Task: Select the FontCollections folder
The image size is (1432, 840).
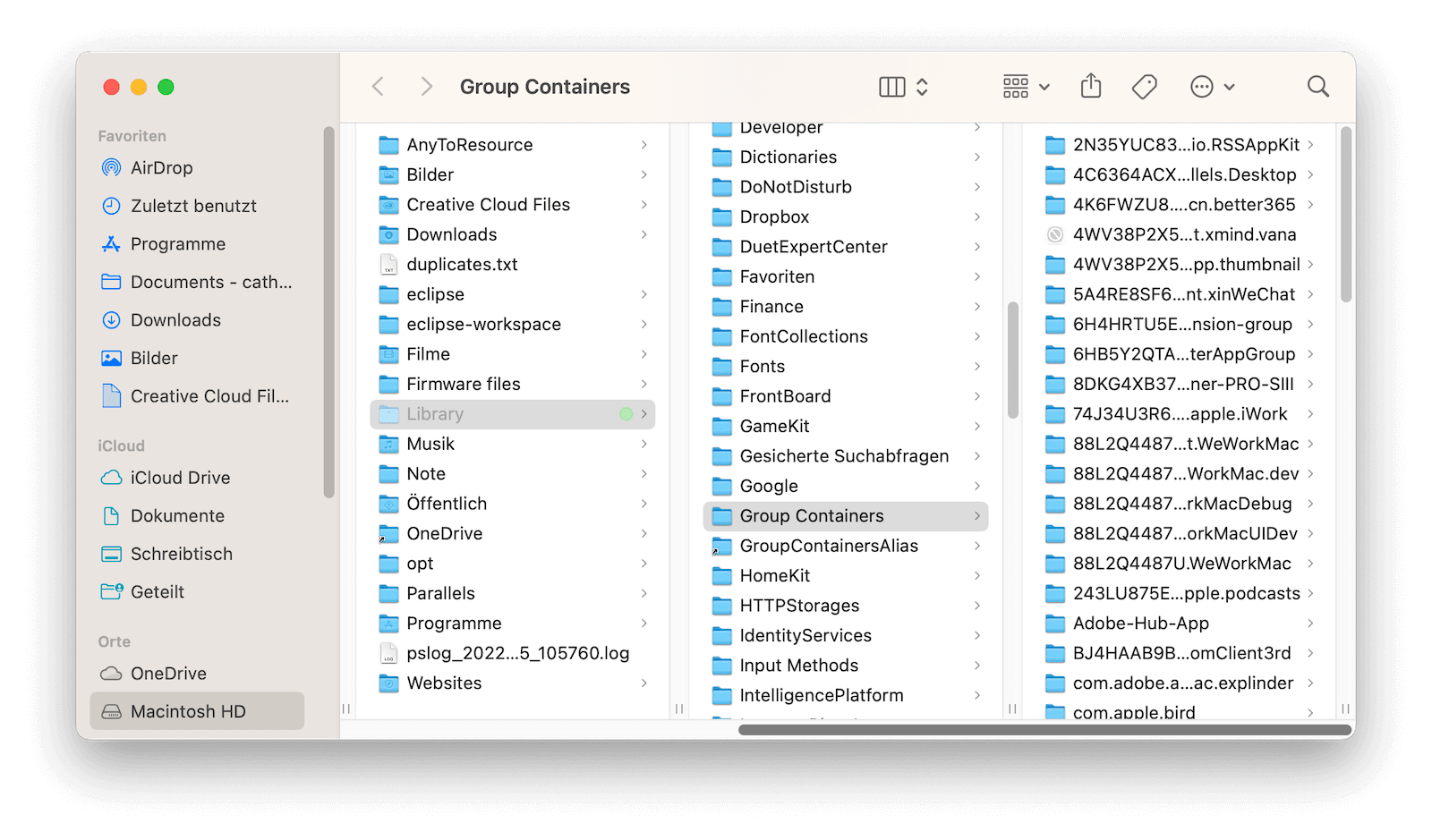Action: coord(846,336)
